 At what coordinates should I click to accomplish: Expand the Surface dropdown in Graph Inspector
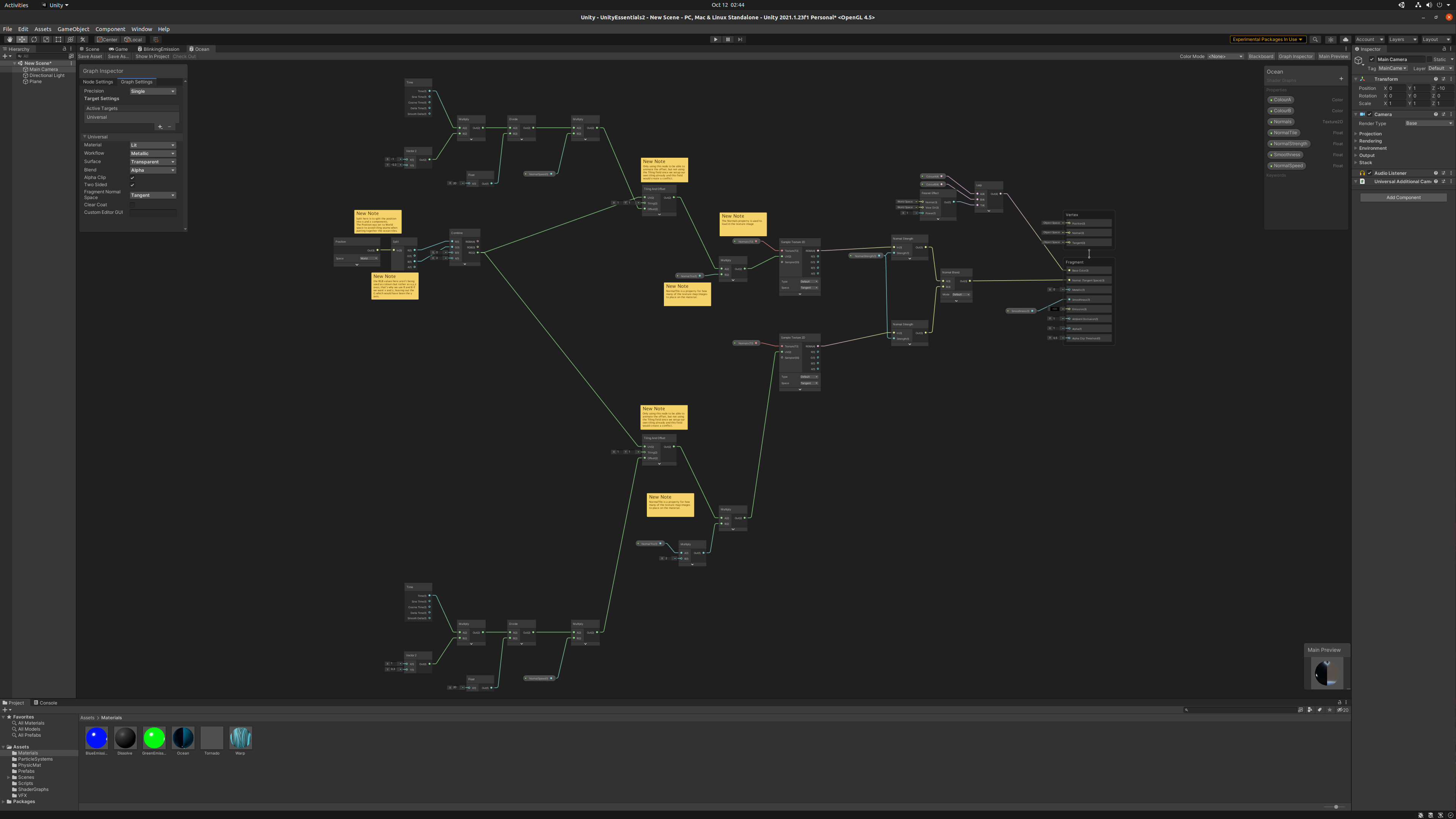coord(152,161)
